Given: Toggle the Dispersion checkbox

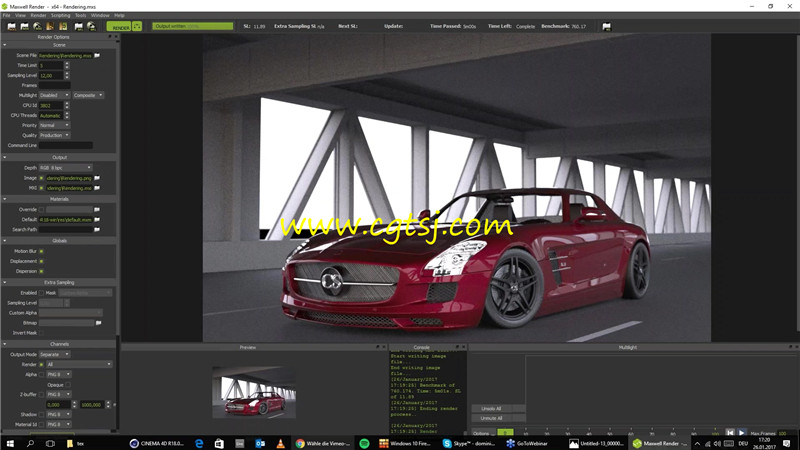Looking at the screenshot, I should [41, 271].
